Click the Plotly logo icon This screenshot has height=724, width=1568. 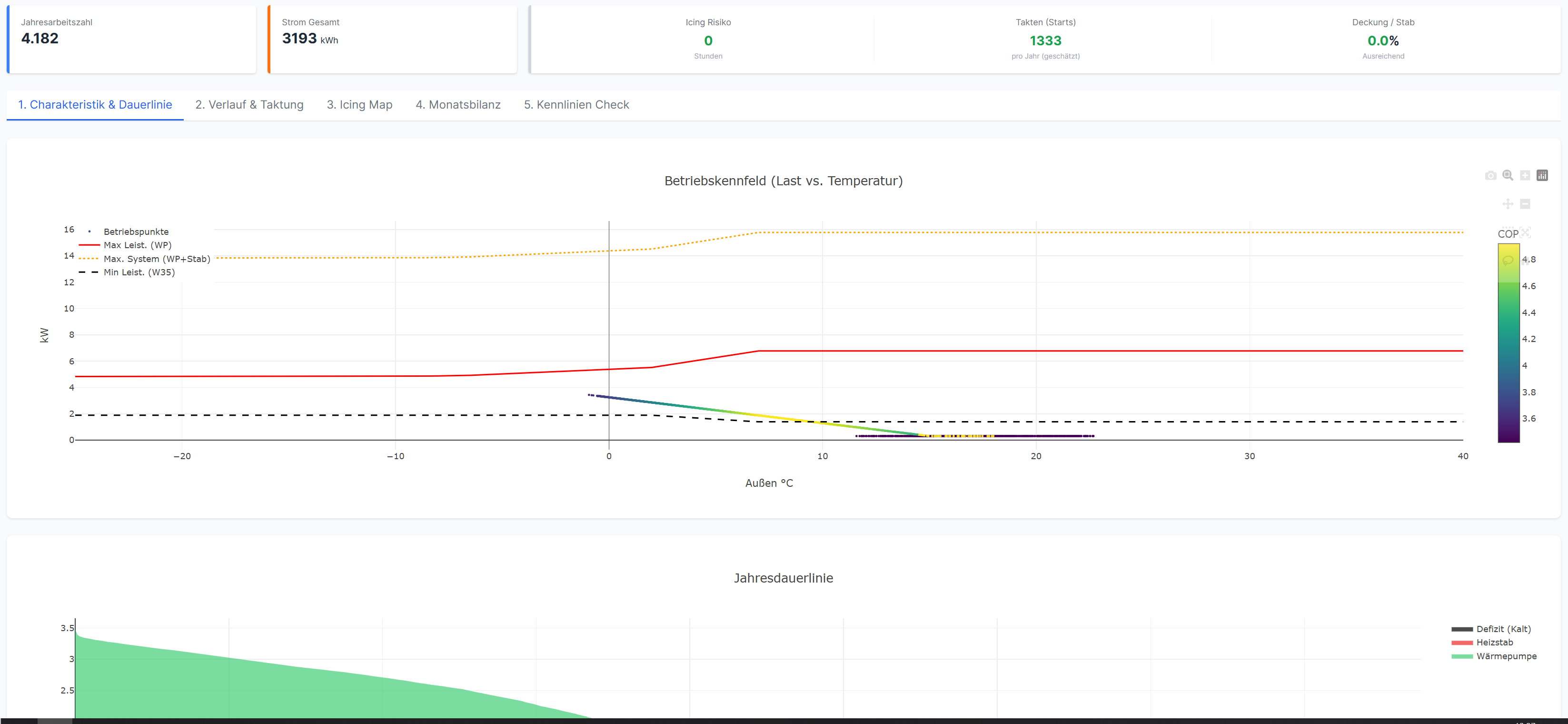click(x=1542, y=175)
